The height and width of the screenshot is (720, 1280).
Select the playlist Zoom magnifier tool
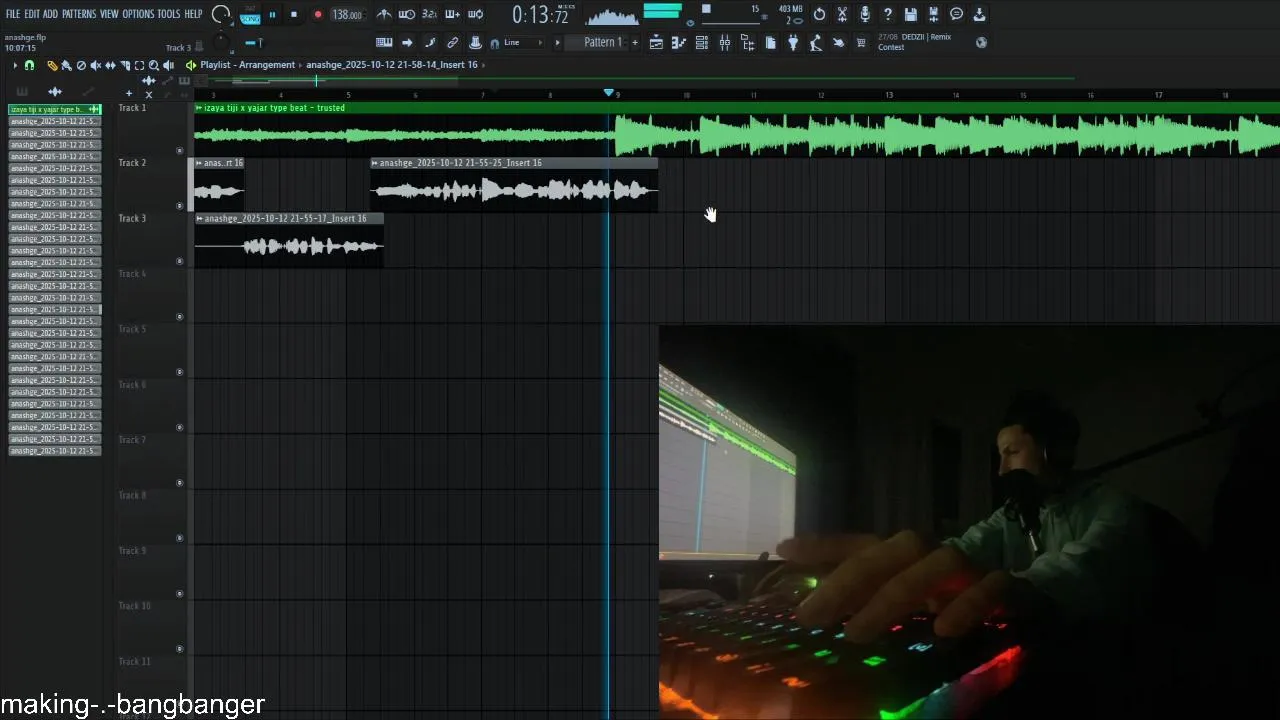pos(153,65)
